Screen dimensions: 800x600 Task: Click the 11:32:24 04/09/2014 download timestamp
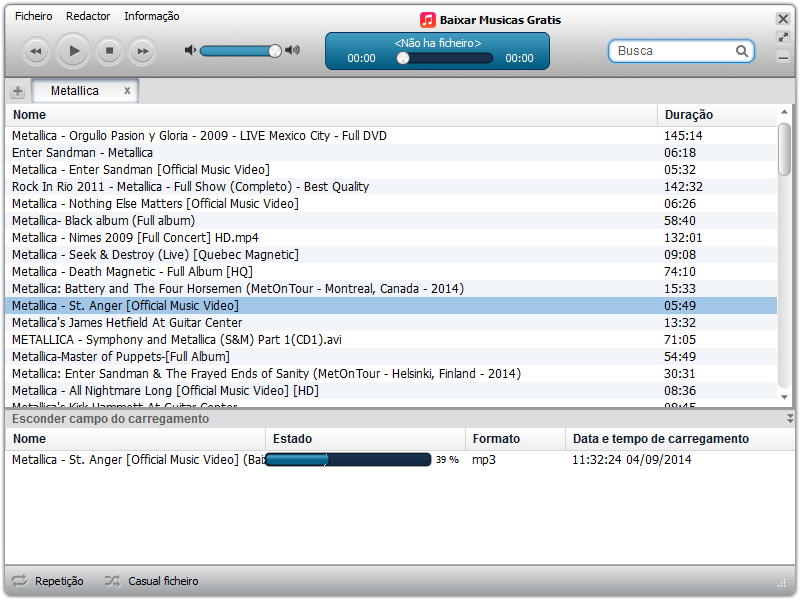click(632, 460)
